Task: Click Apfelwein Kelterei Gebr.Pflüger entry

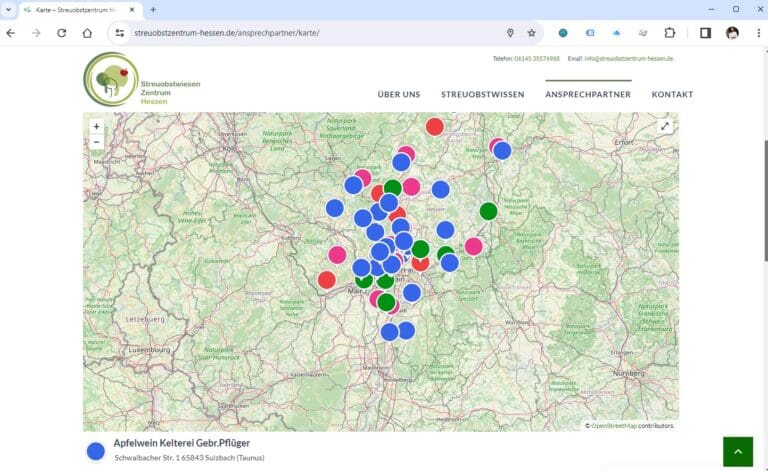Action: coord(182,443)
